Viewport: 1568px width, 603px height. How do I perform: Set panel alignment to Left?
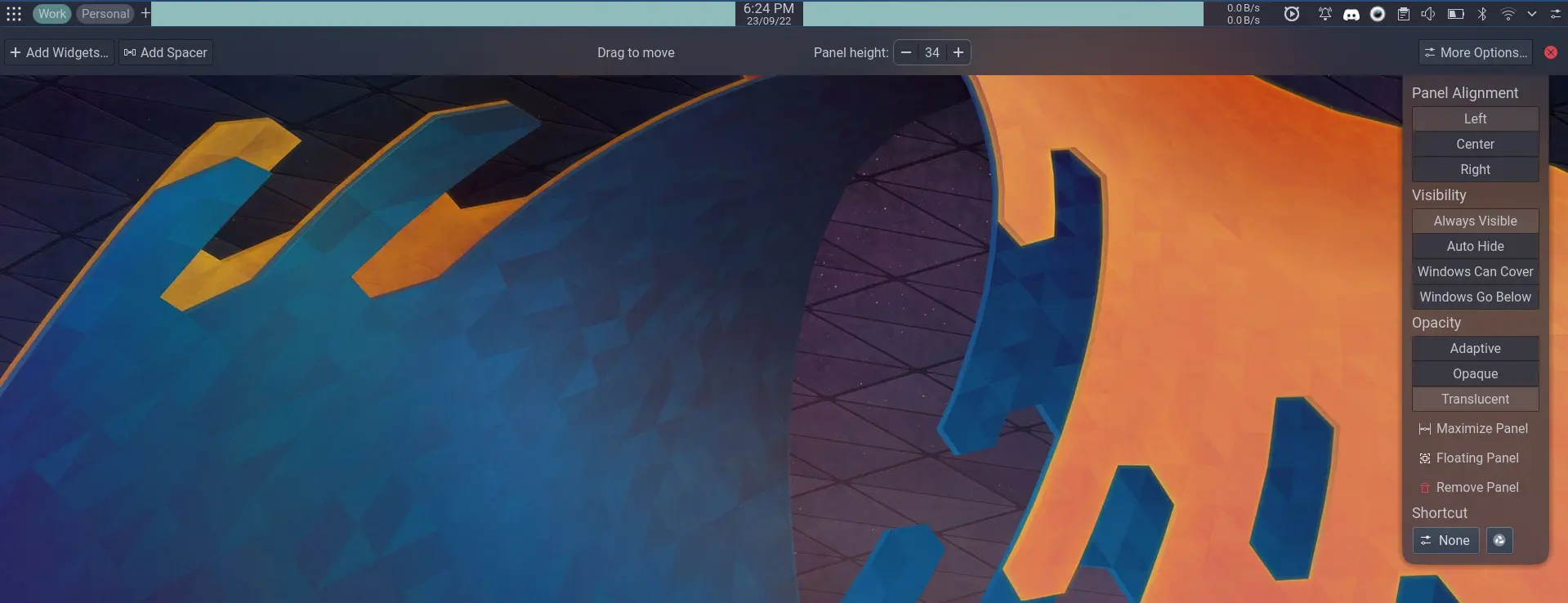pos(1476,118)
